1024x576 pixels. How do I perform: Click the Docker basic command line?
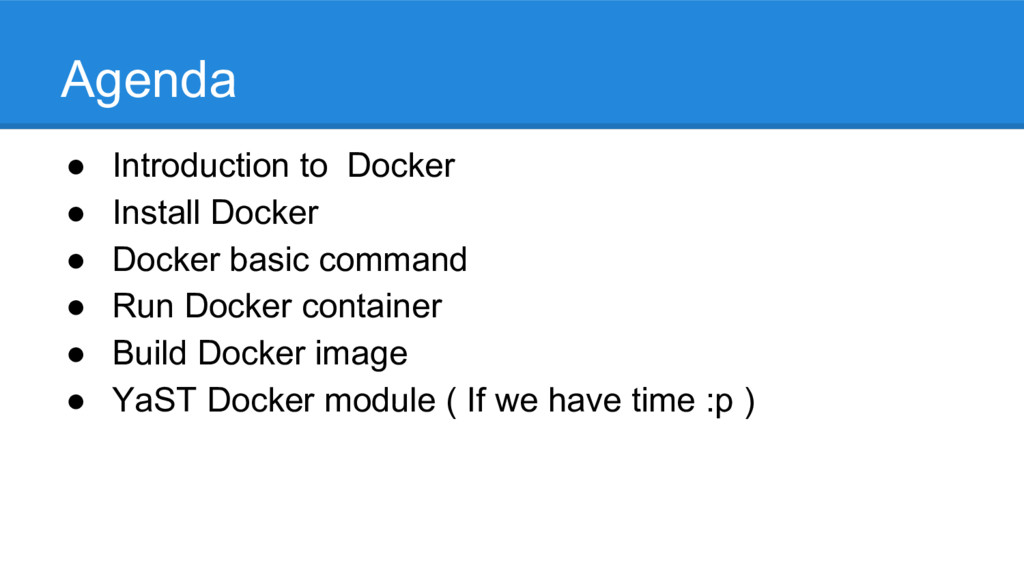coord(290,259)
